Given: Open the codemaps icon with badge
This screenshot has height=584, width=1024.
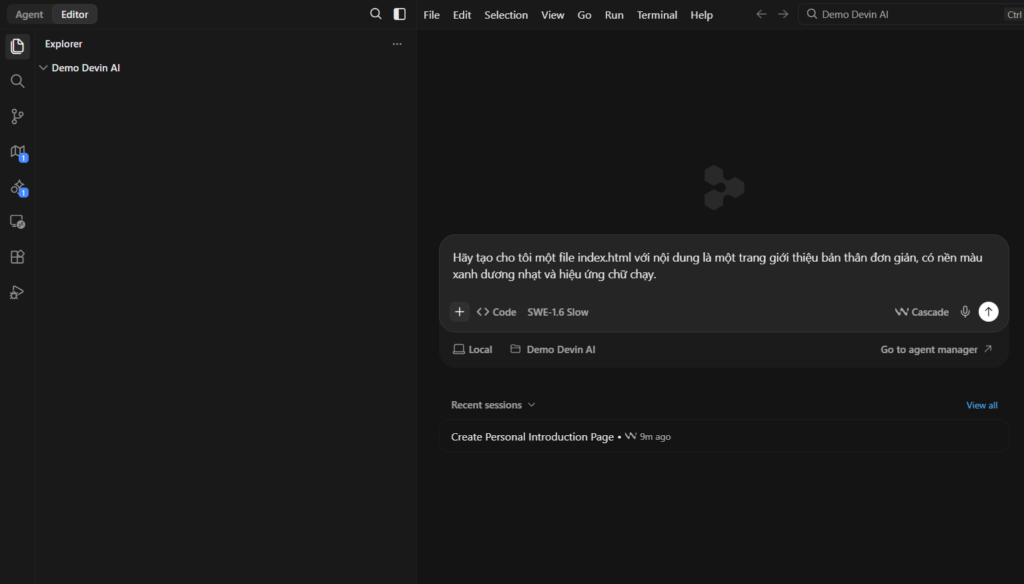Looking at the screenshot, I should [x=18, y=153].
